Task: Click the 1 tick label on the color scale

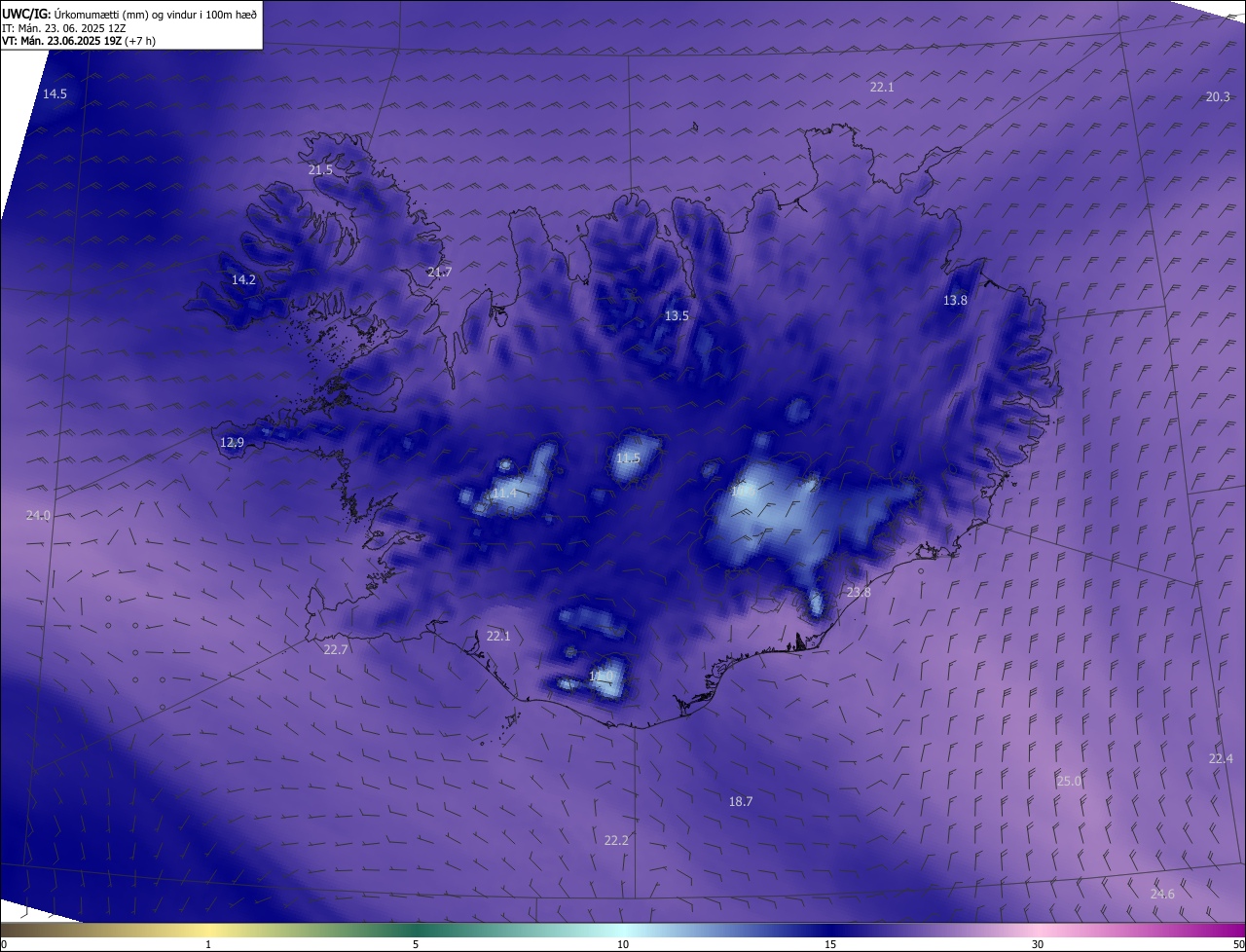Action: (x=209, y=944)
